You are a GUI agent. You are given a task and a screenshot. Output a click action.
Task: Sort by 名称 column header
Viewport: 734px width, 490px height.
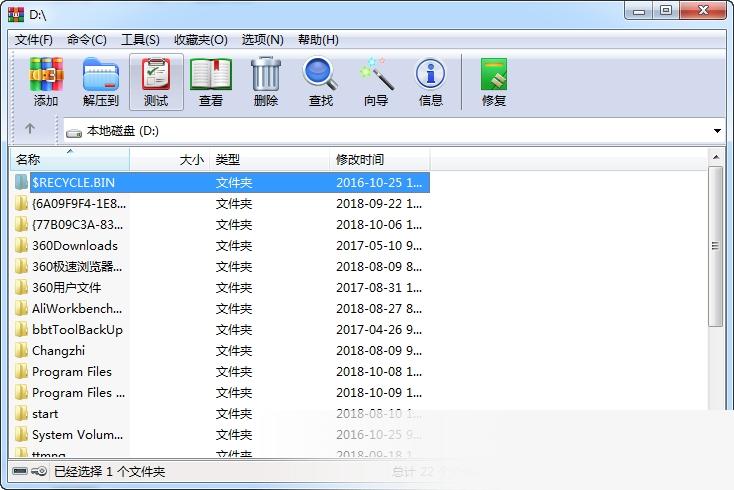[x=70, y=160]
